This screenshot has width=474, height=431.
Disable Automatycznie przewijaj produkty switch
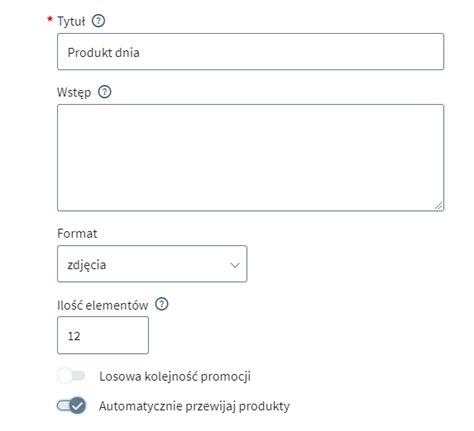71,406
